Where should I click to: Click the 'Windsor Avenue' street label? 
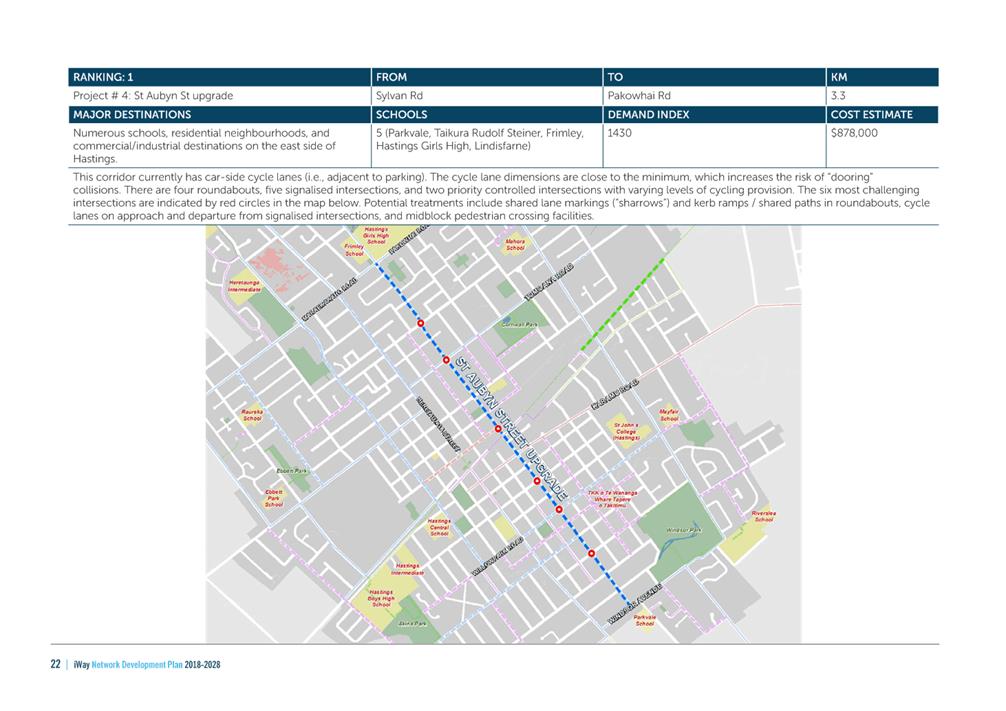point(635,604)
